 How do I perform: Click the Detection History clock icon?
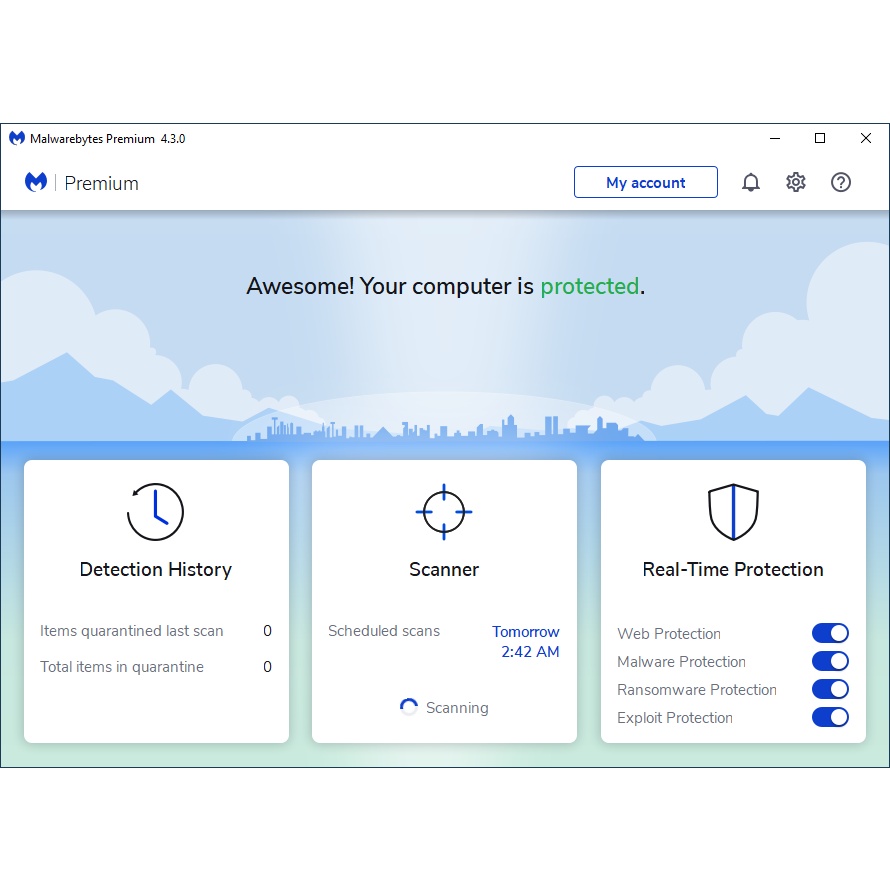(156, 512)
